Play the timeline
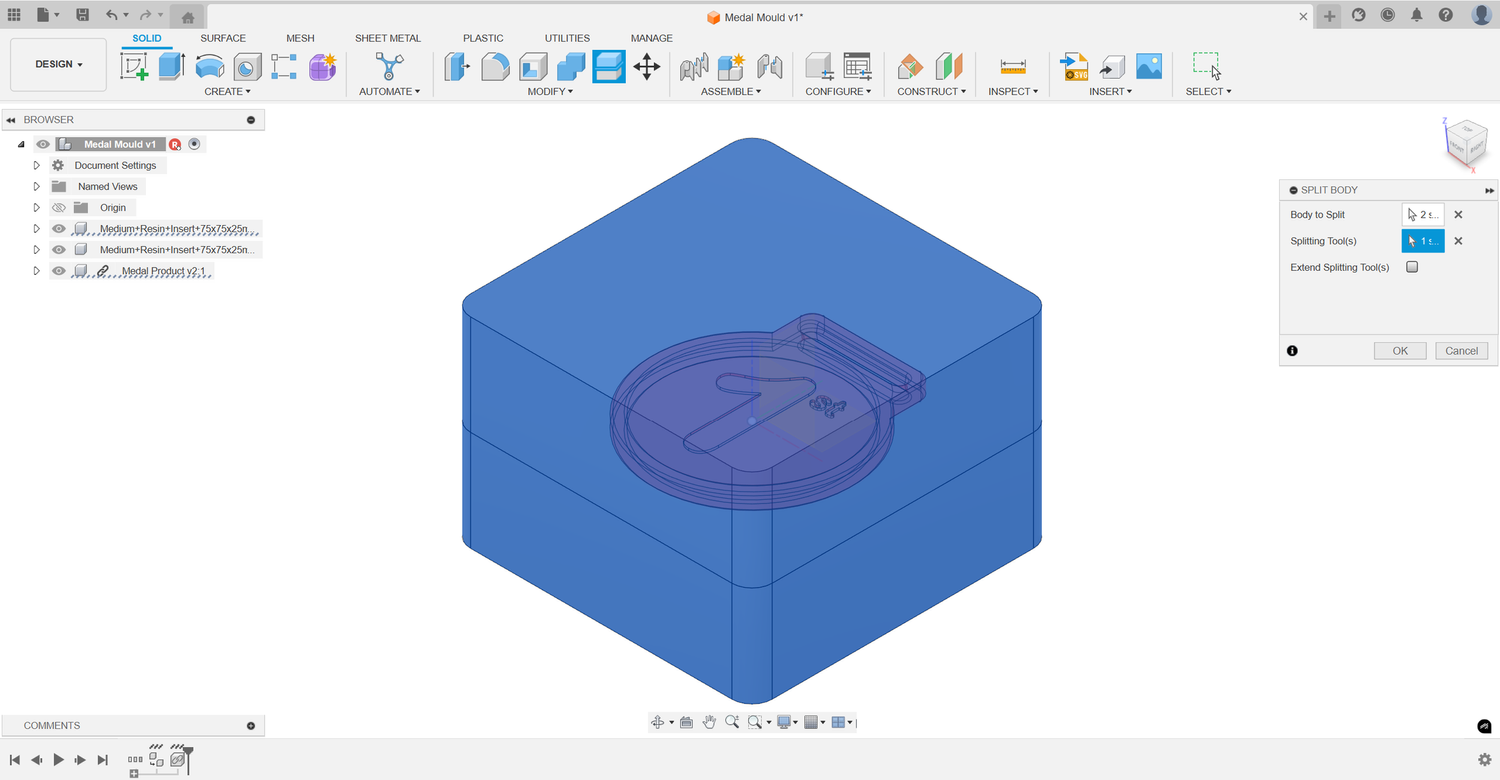The height and width of the screenshot is (780, 1500). click(58, 760)
